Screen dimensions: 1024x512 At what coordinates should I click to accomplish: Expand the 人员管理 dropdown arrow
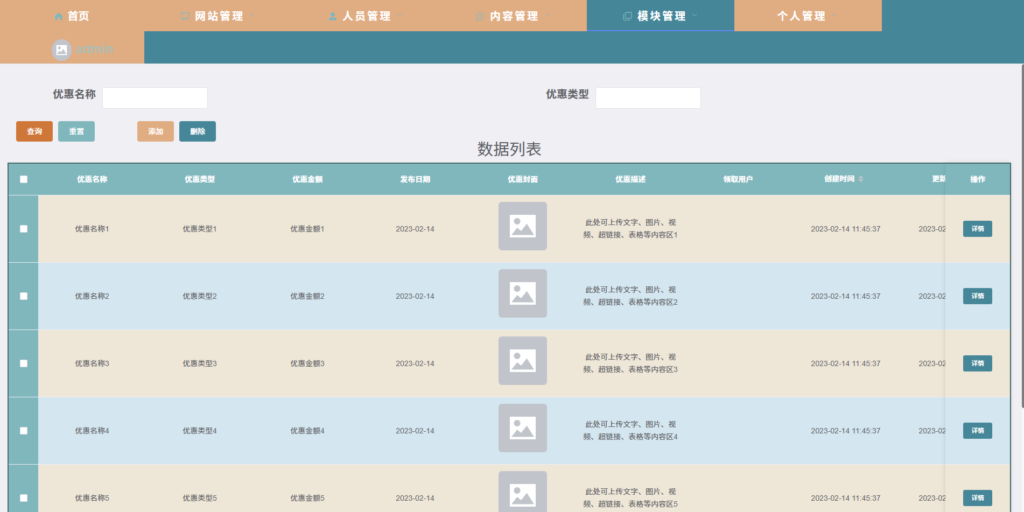click(x=400, y=15)
